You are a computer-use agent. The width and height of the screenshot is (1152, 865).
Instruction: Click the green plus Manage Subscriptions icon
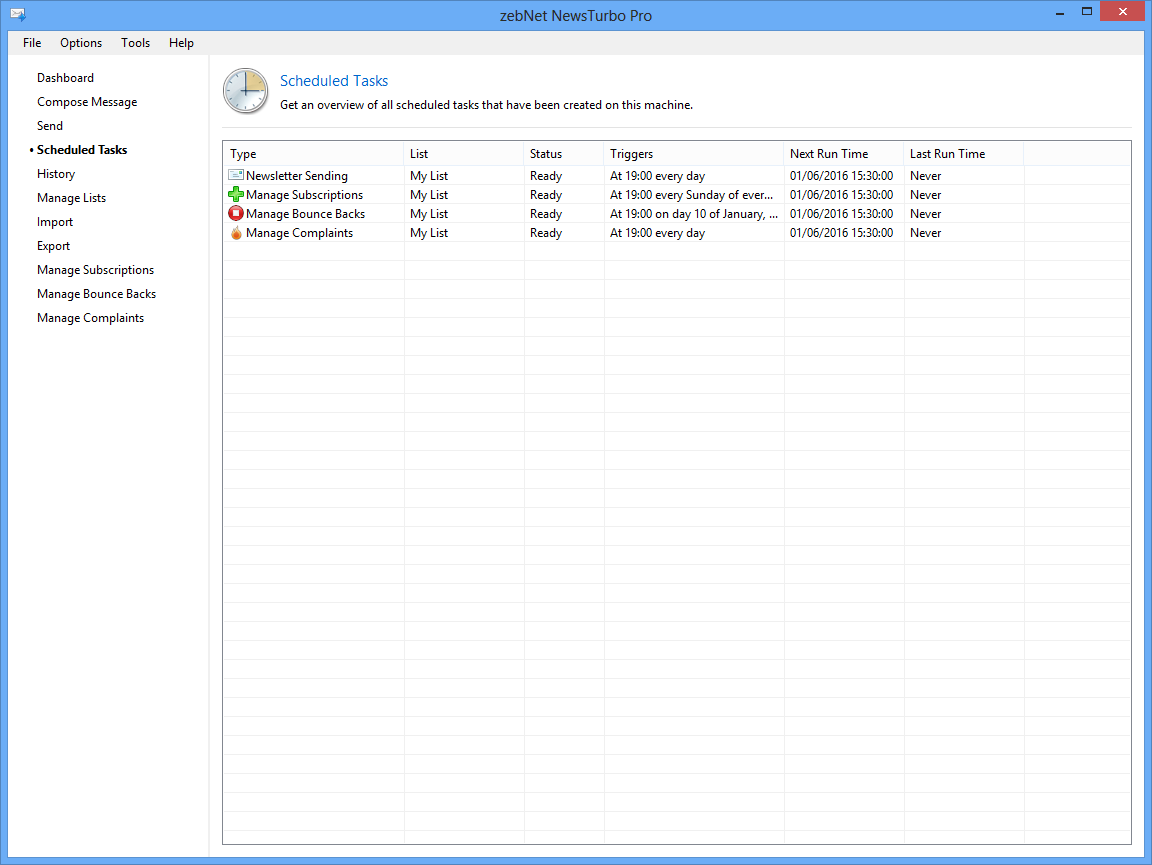click(236, 195)
